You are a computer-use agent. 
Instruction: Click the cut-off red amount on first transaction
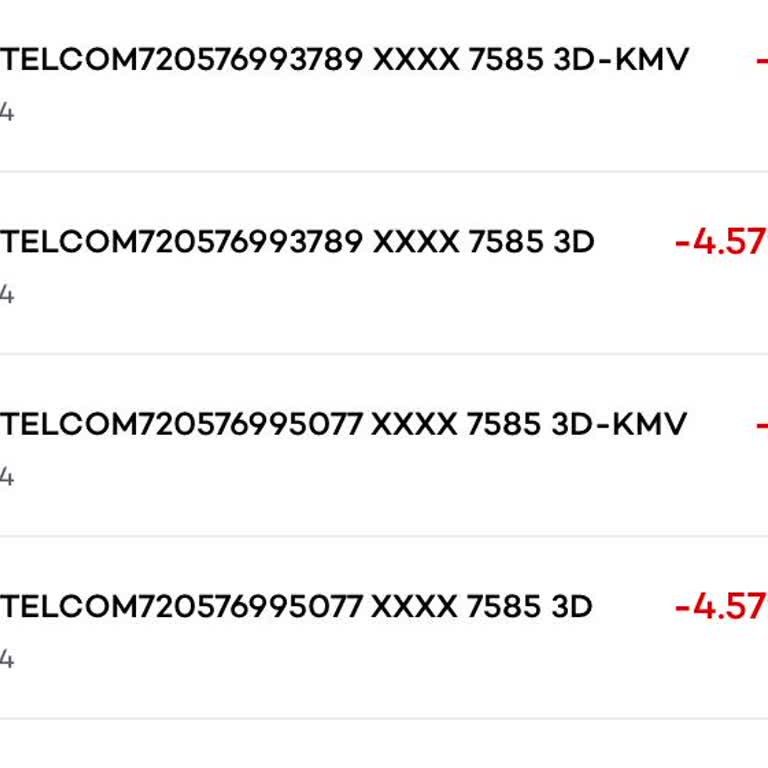(762, 60)
